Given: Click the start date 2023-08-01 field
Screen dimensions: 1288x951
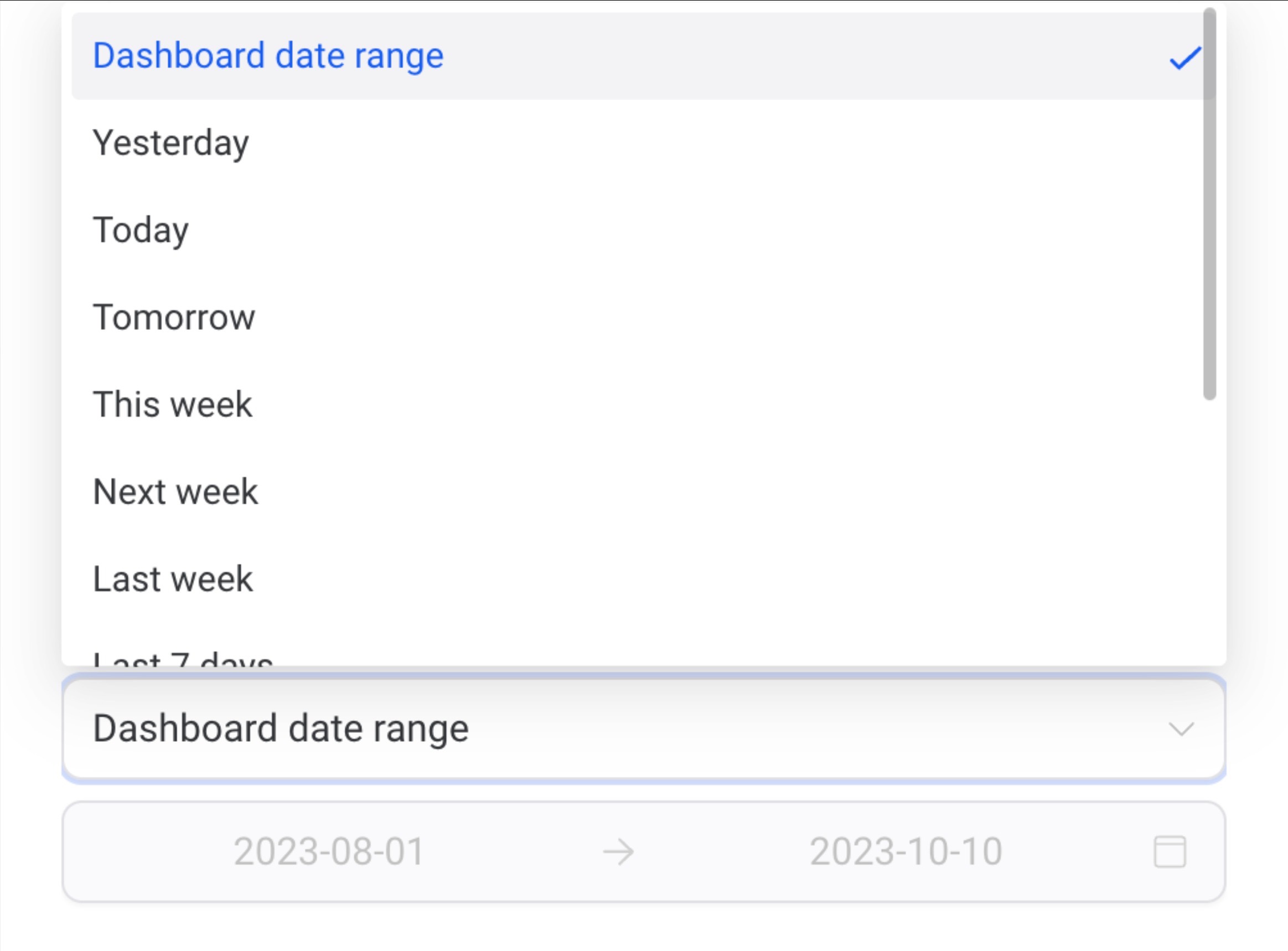Looking at the screenshot, I should [x=329, y=851].
